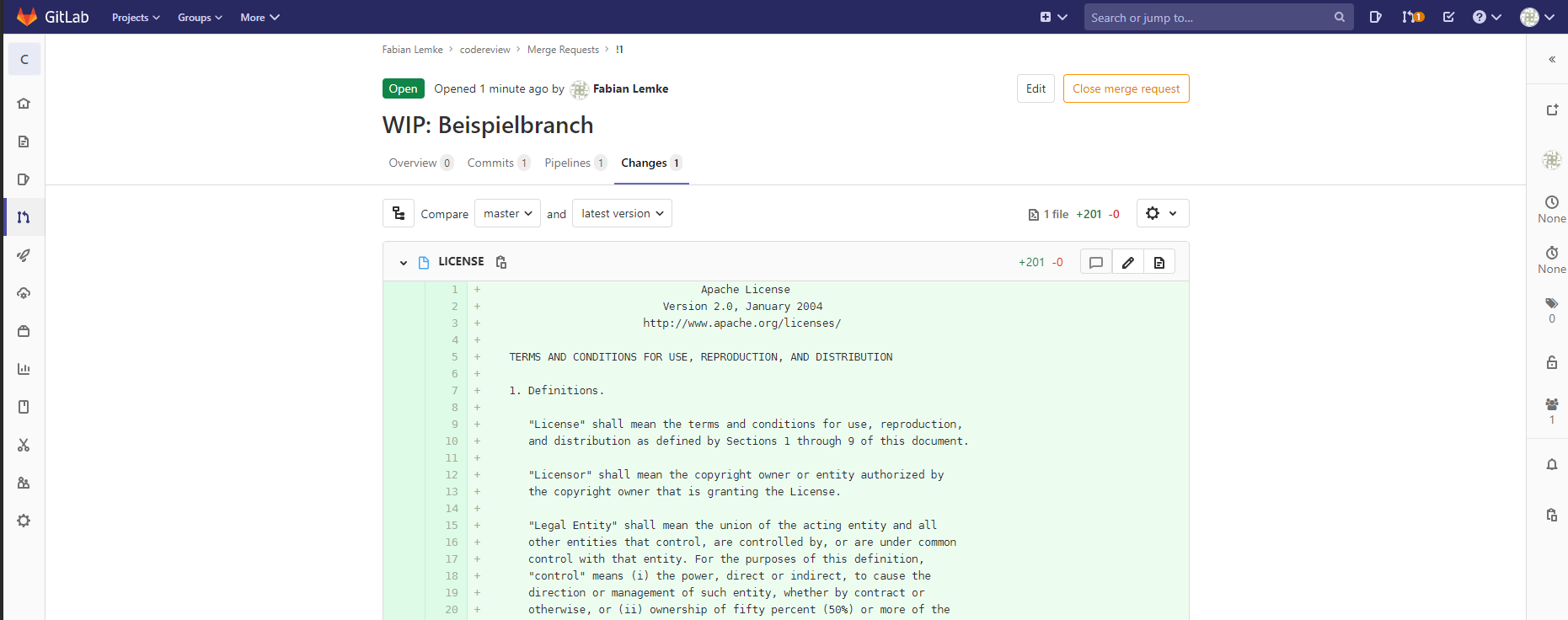
Task: Open Merge Requests breadcrumb link
Action: pos(563,50)
